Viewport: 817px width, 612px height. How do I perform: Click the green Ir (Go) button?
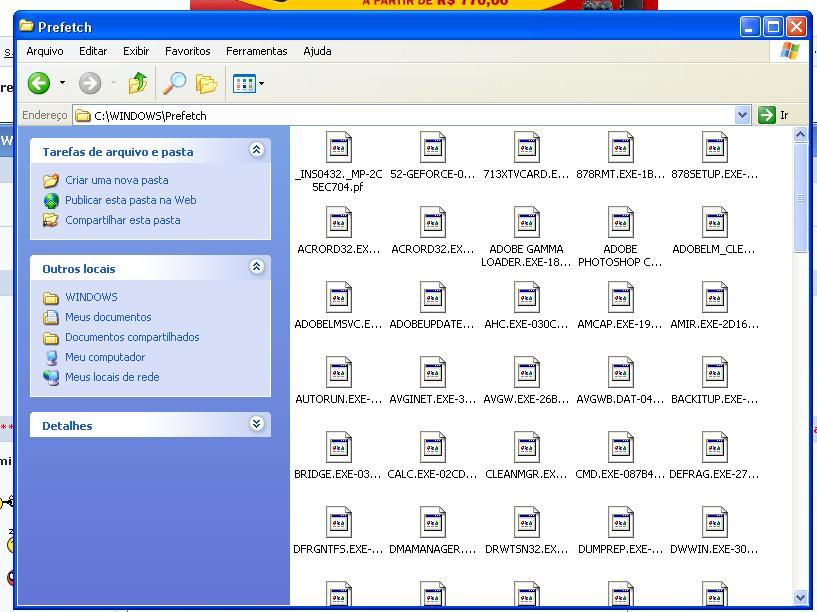point(774,115)
